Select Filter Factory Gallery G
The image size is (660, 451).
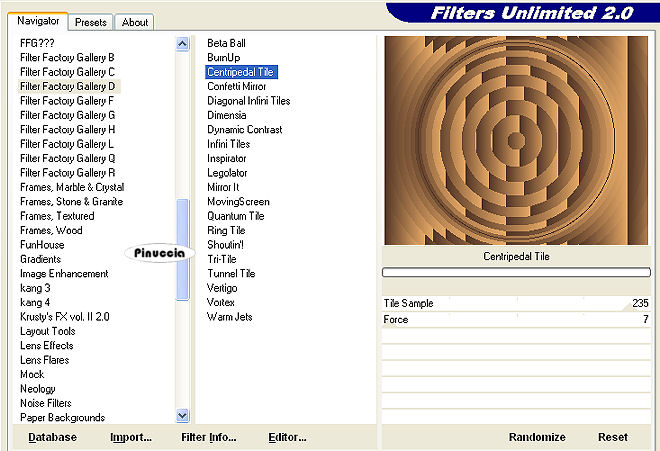(67, 115)
